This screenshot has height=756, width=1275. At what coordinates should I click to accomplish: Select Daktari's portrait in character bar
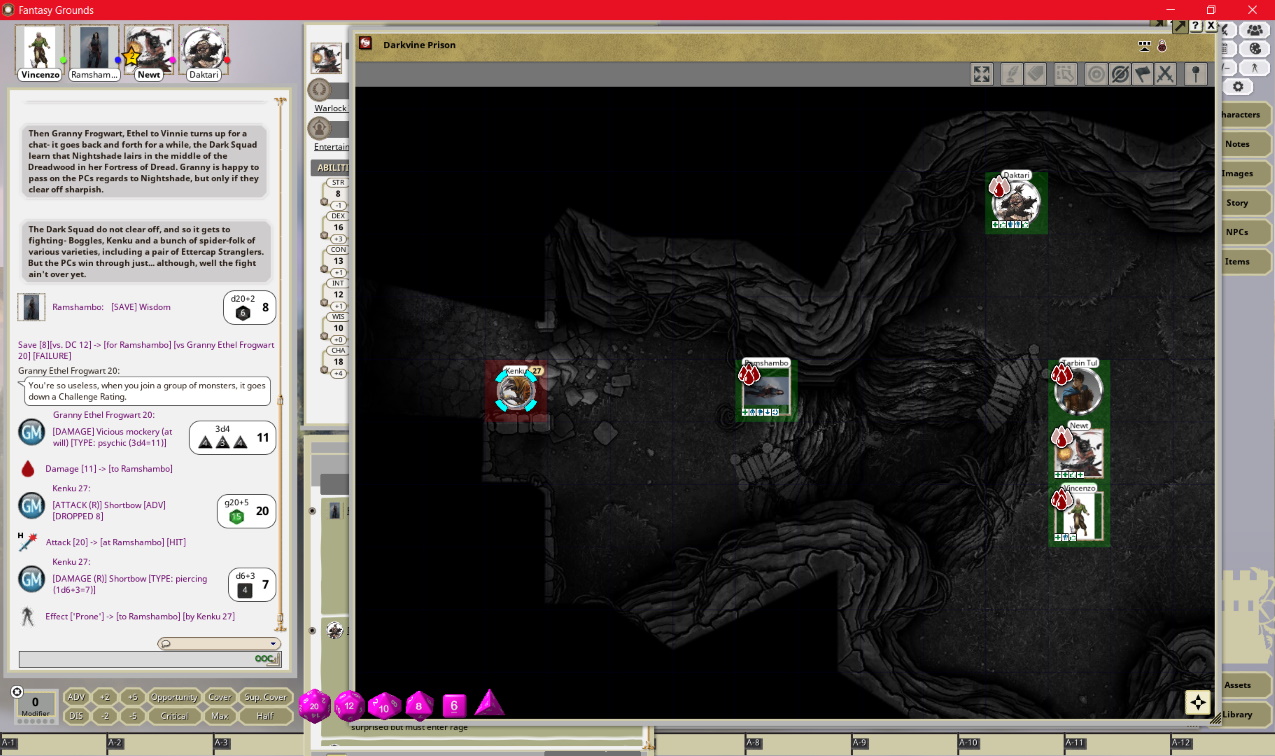click(x=204, y=53)
